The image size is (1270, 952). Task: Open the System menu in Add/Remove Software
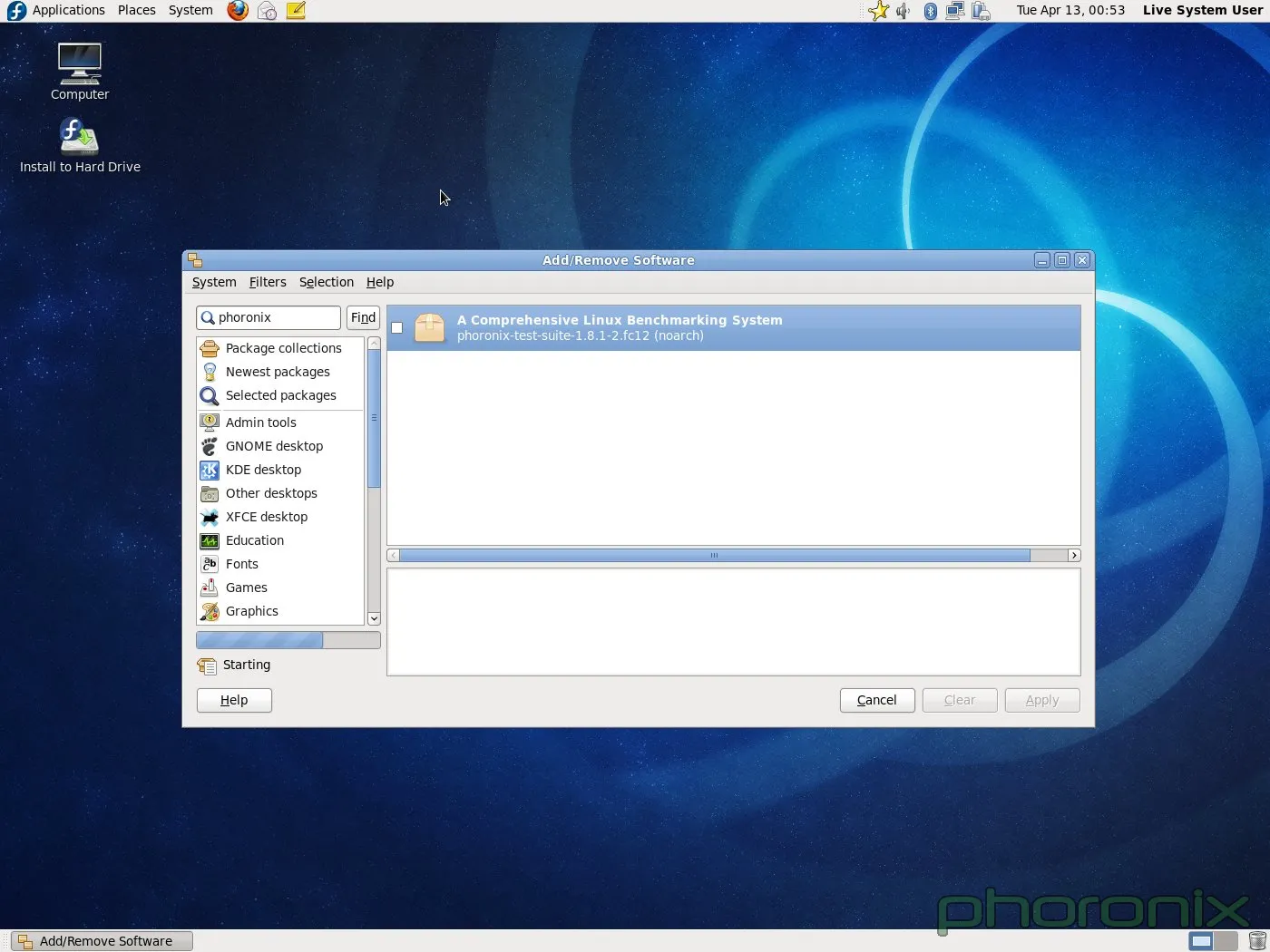click(x=214, y=282)
